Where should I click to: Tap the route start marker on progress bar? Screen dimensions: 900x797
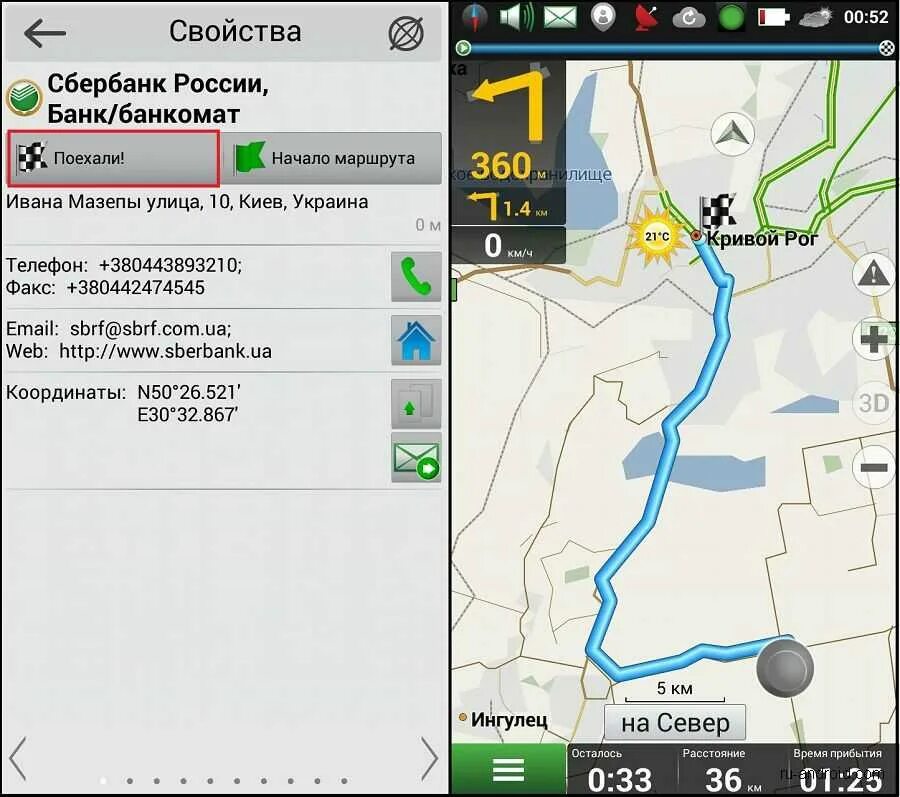463,48
